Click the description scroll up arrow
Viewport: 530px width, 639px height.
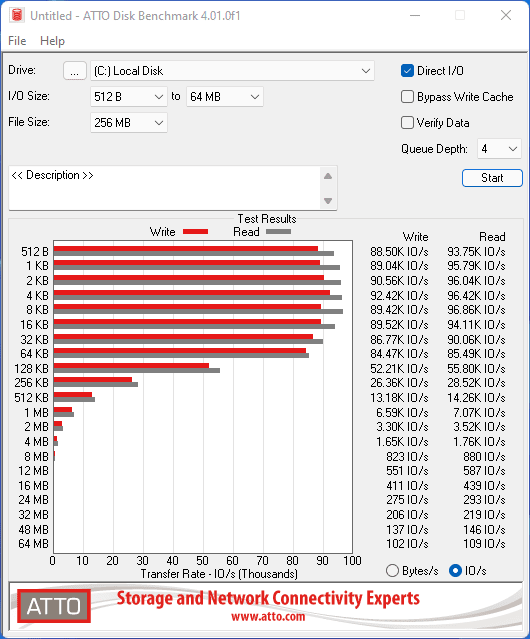(x=328, y=176)
